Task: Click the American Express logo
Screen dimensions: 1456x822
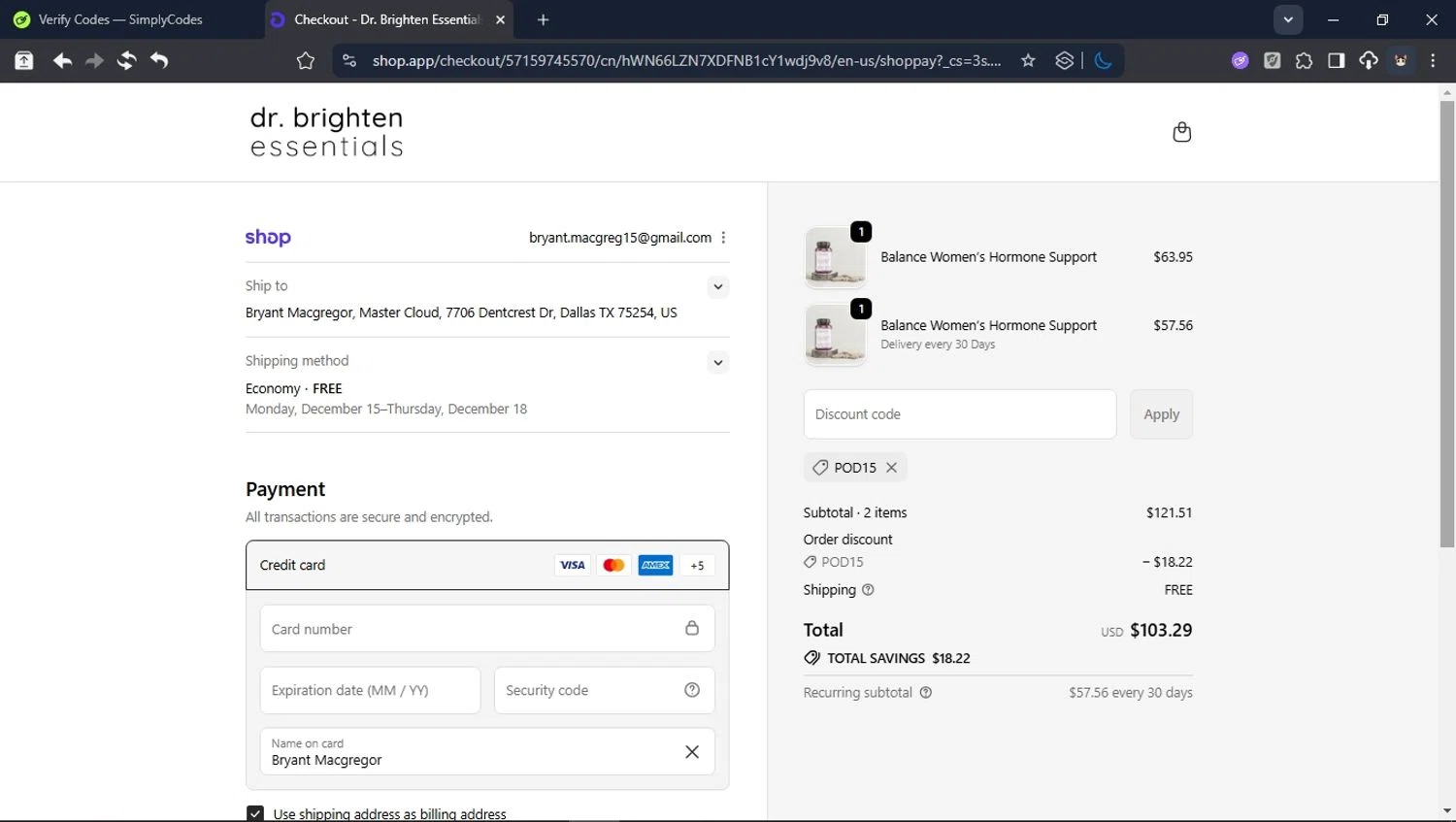Action: (x=655, y=565)
